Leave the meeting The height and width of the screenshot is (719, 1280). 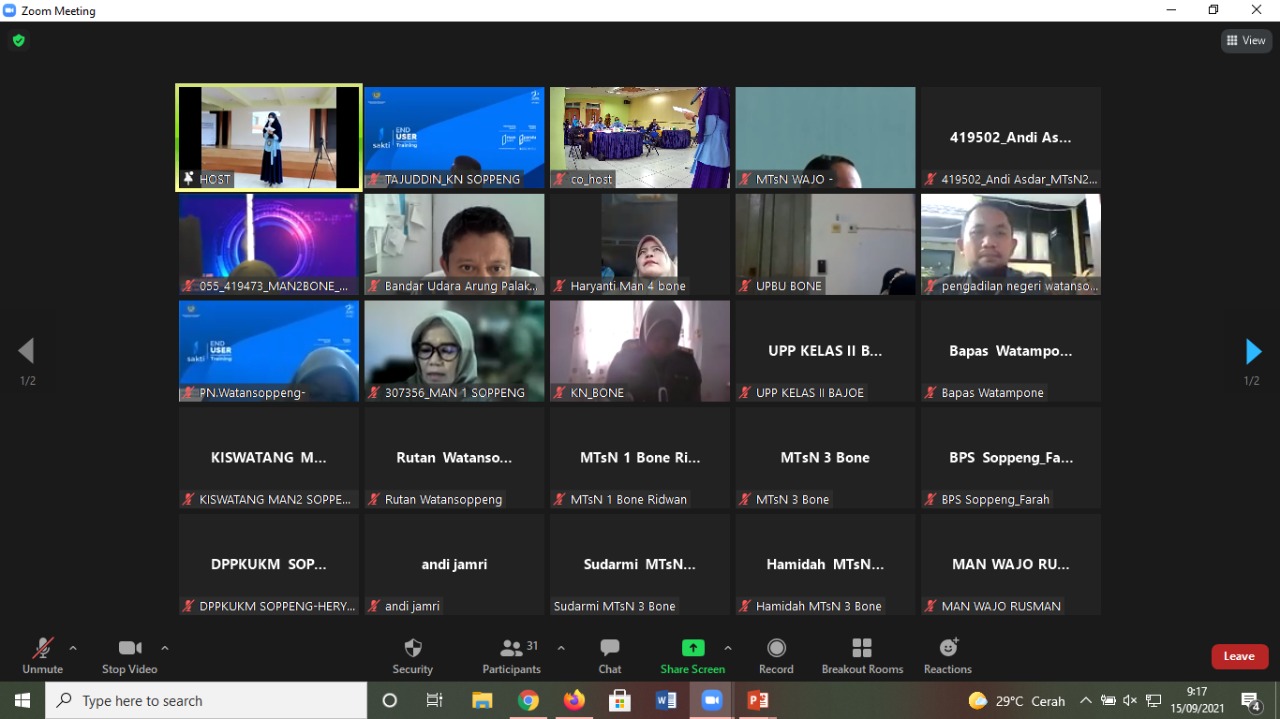(x=1239, y=656)
